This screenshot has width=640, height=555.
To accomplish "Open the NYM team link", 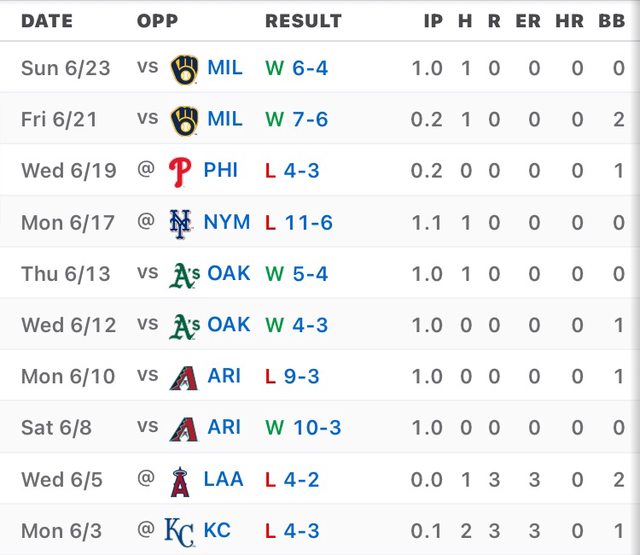I will 226,222.
